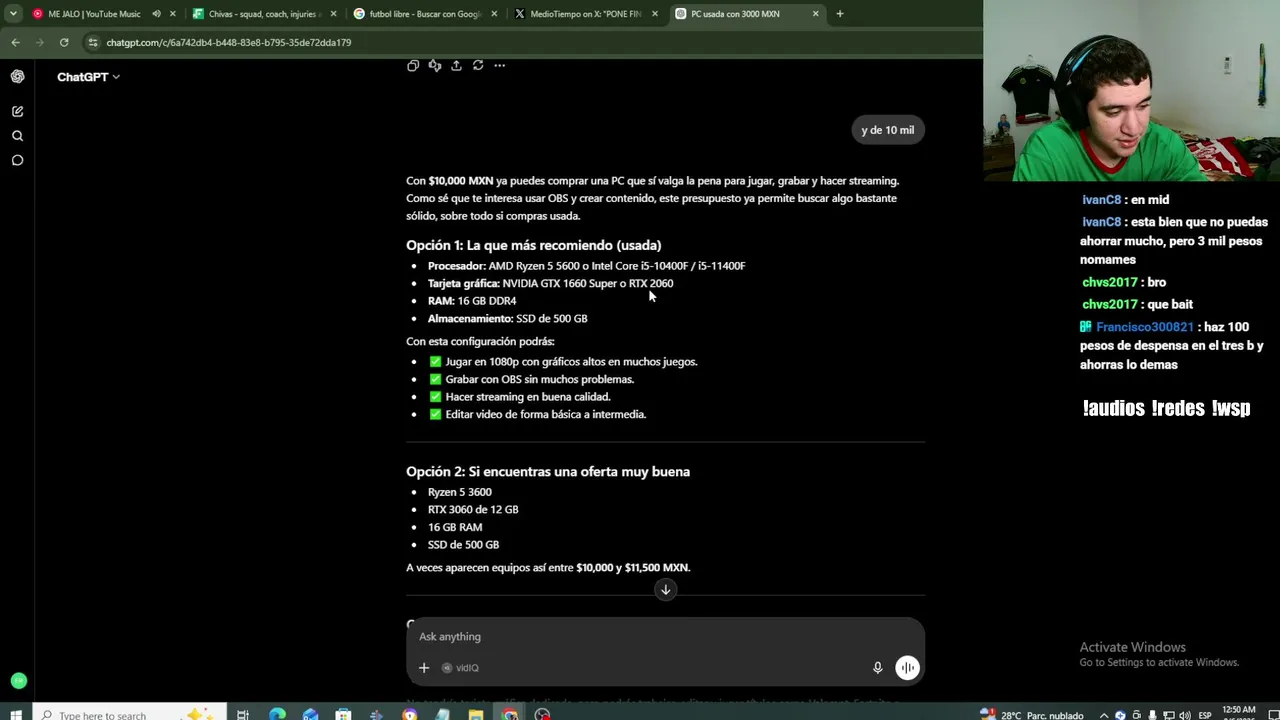The image size is (1280, 720).
Task: Focus the Ask anything message box
Action: click(x=665, y=637)
